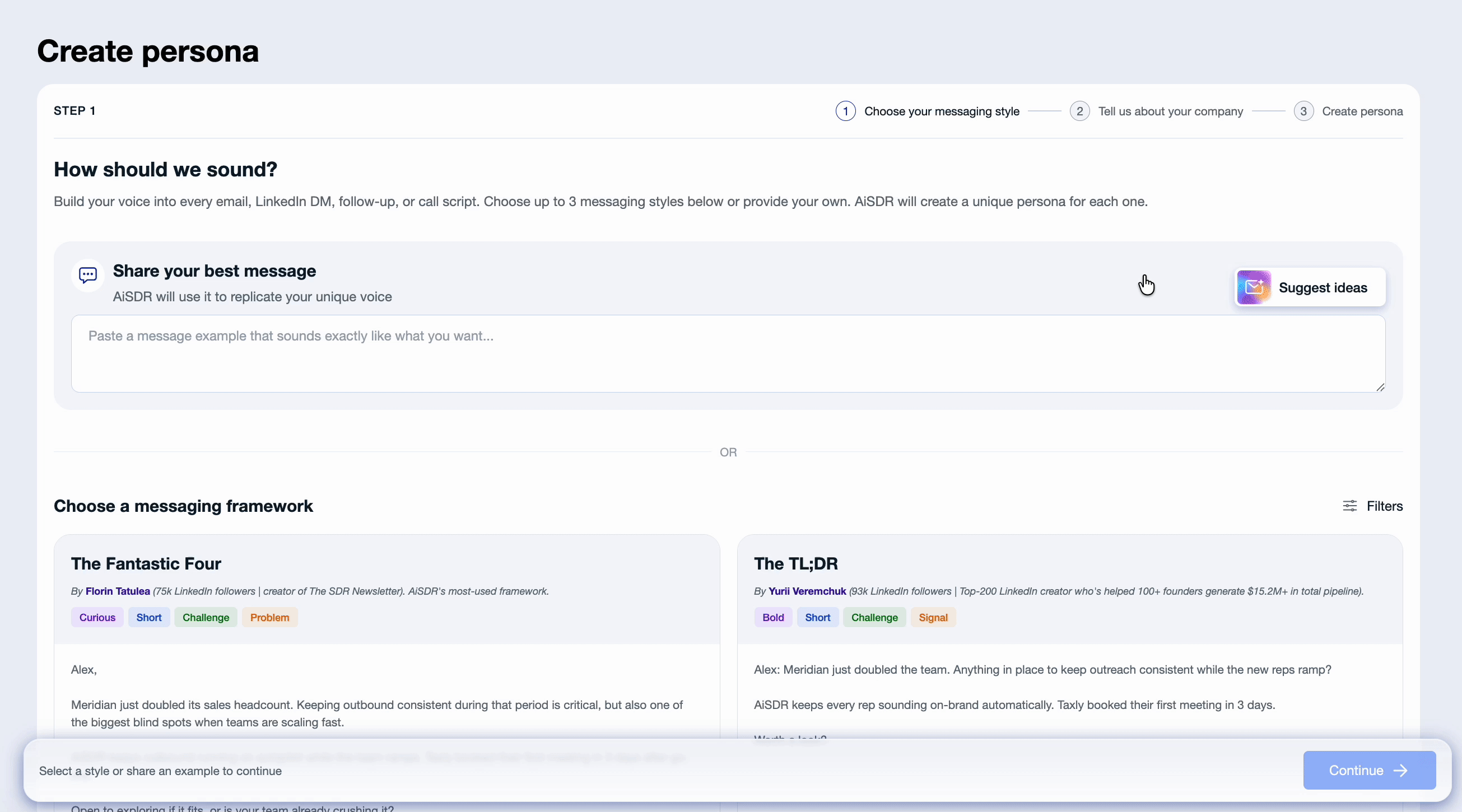The height and width of the screenshot is (812, 1462).
Task: Open Florin Tatulea's profile link
Action: tap(118, 591)
